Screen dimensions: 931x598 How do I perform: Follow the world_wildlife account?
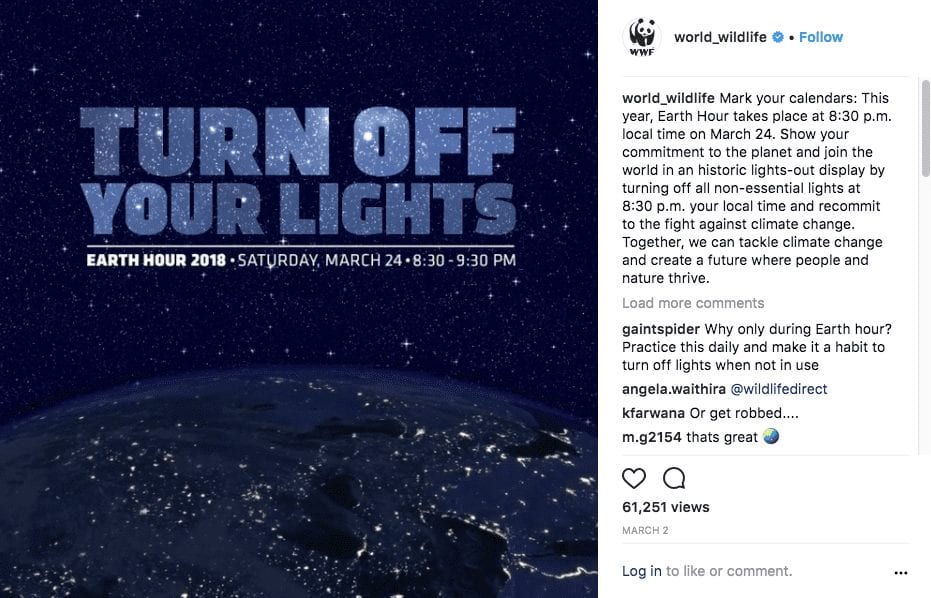pos(821,37)
